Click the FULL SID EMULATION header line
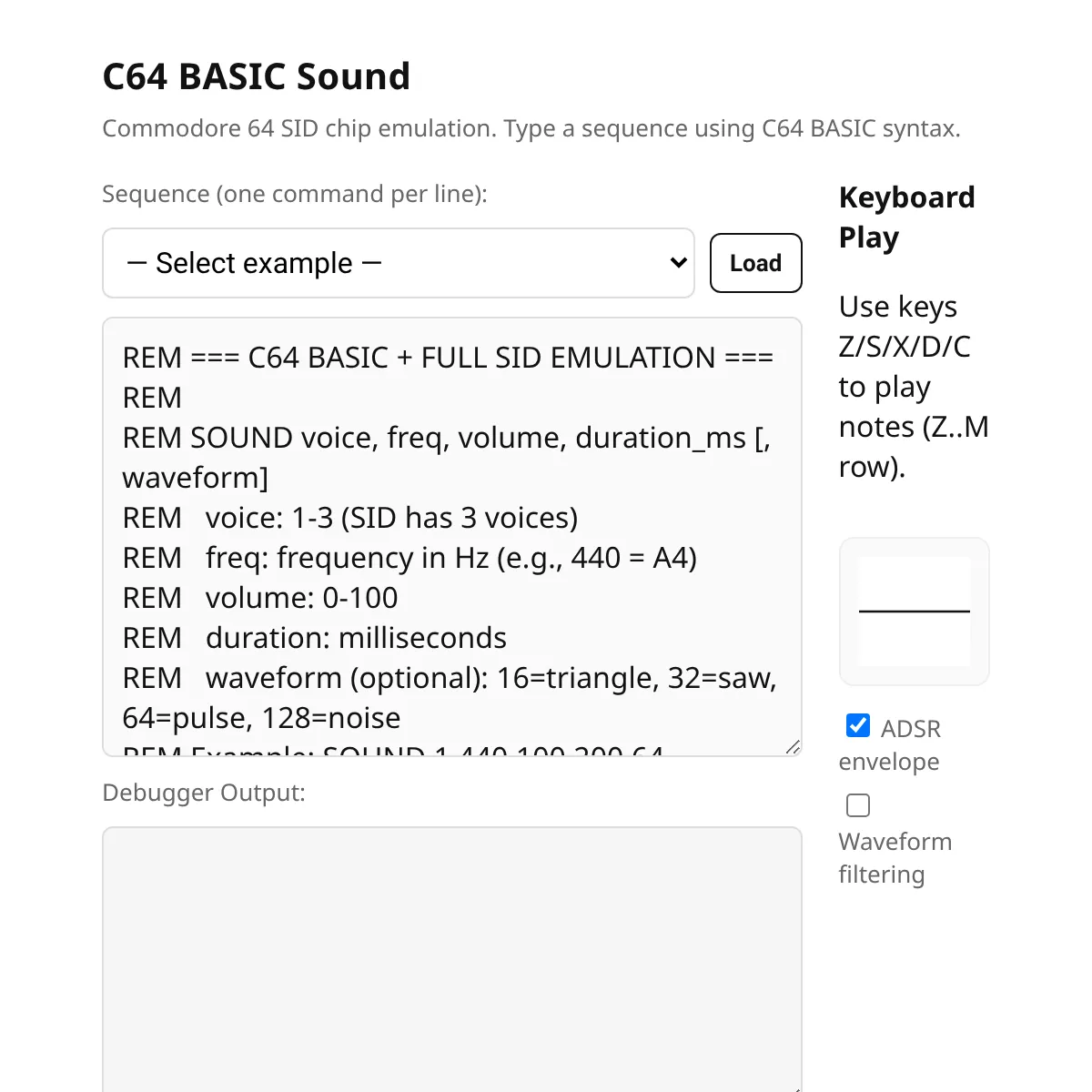The height and width of the screenshot is (1092, 1092). 448,358
